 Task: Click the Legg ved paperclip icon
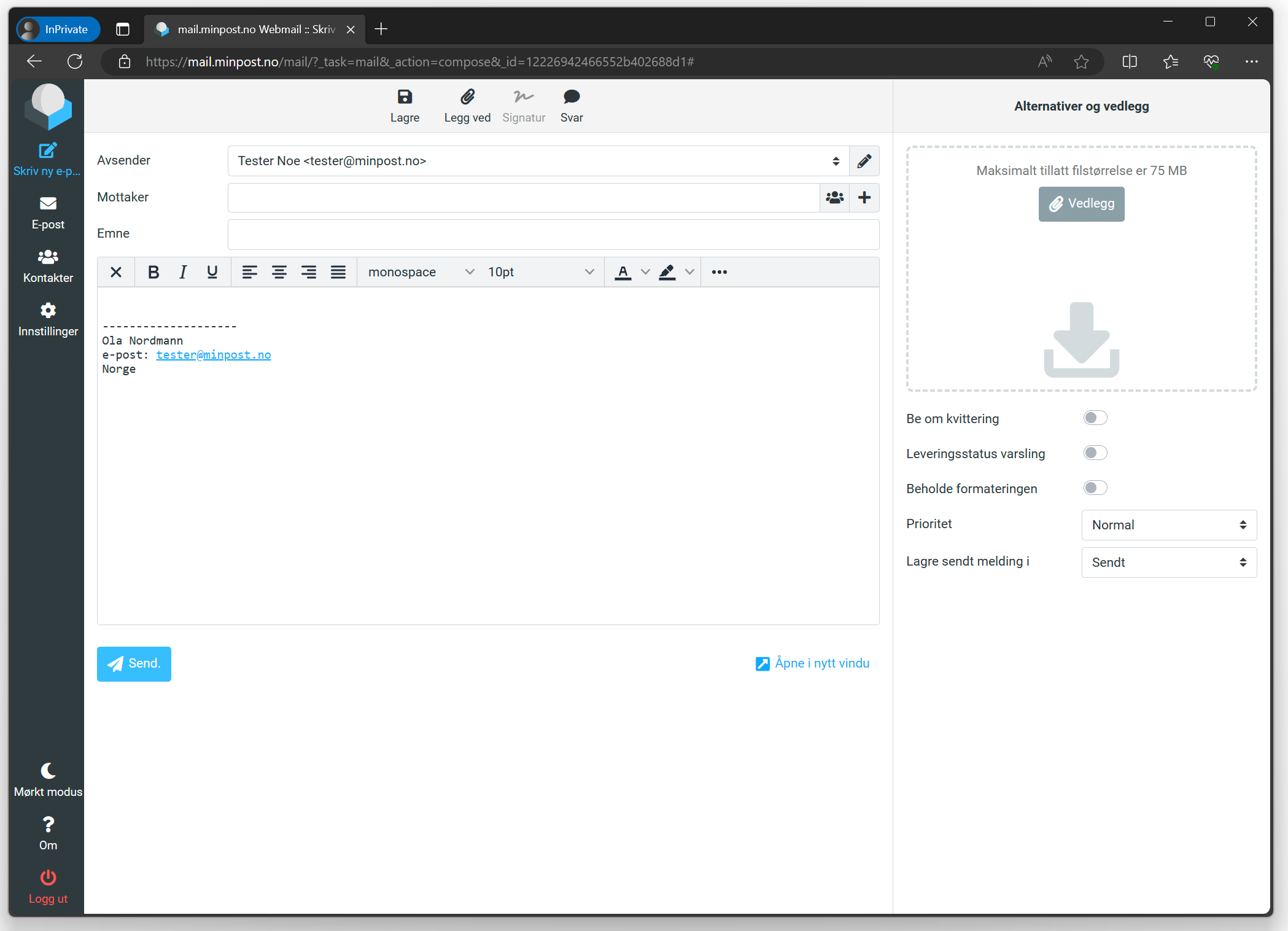pyautogui.click(x=467, y=97)
